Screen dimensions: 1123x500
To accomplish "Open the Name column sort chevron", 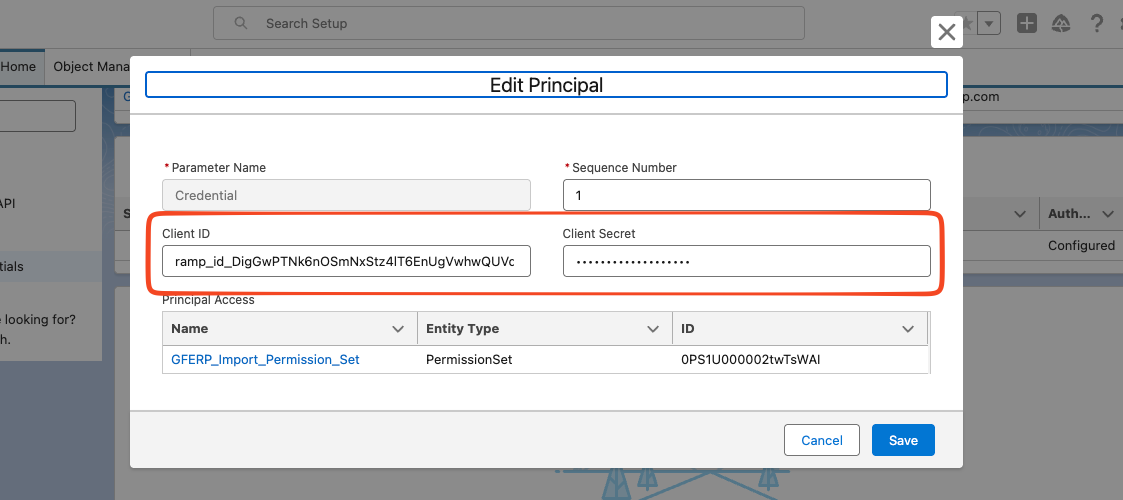I will [398, 329].
